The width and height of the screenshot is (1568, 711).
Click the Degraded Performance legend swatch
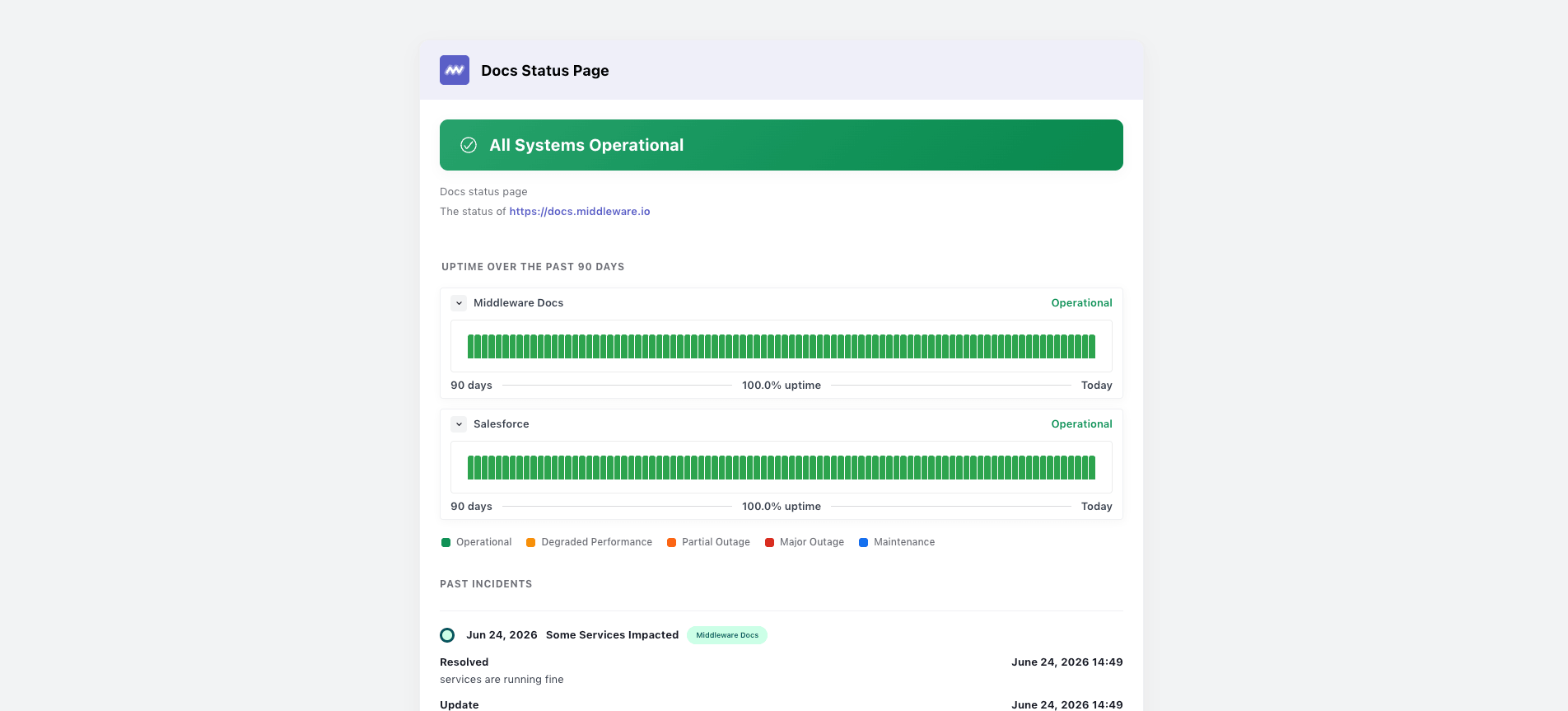point(531,542)
